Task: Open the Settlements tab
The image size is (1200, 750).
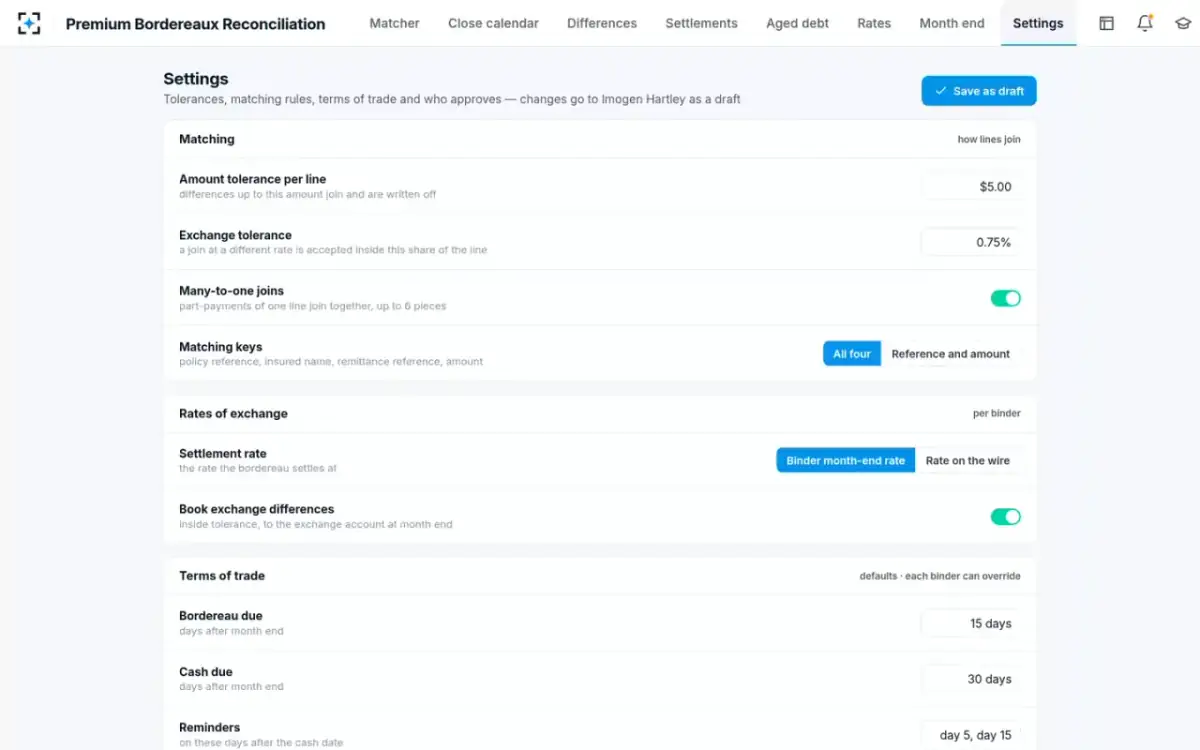Action: tap(701, 23)
